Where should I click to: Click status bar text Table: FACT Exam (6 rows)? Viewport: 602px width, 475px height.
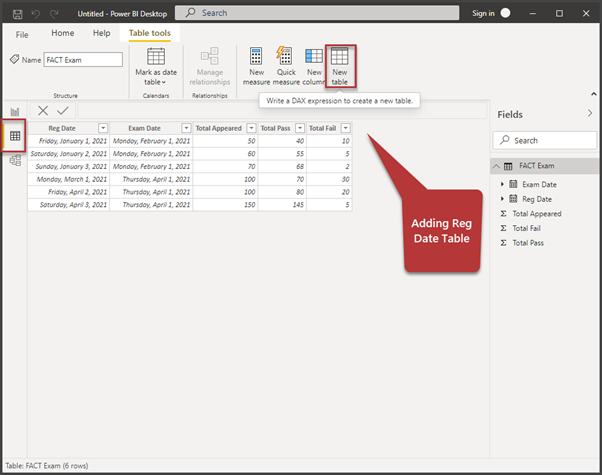coord(47,466)
